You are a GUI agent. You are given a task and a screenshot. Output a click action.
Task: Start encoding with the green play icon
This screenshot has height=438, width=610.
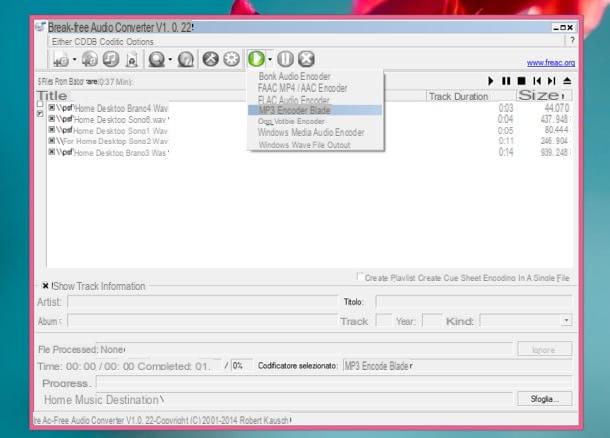tap(256, 59)
